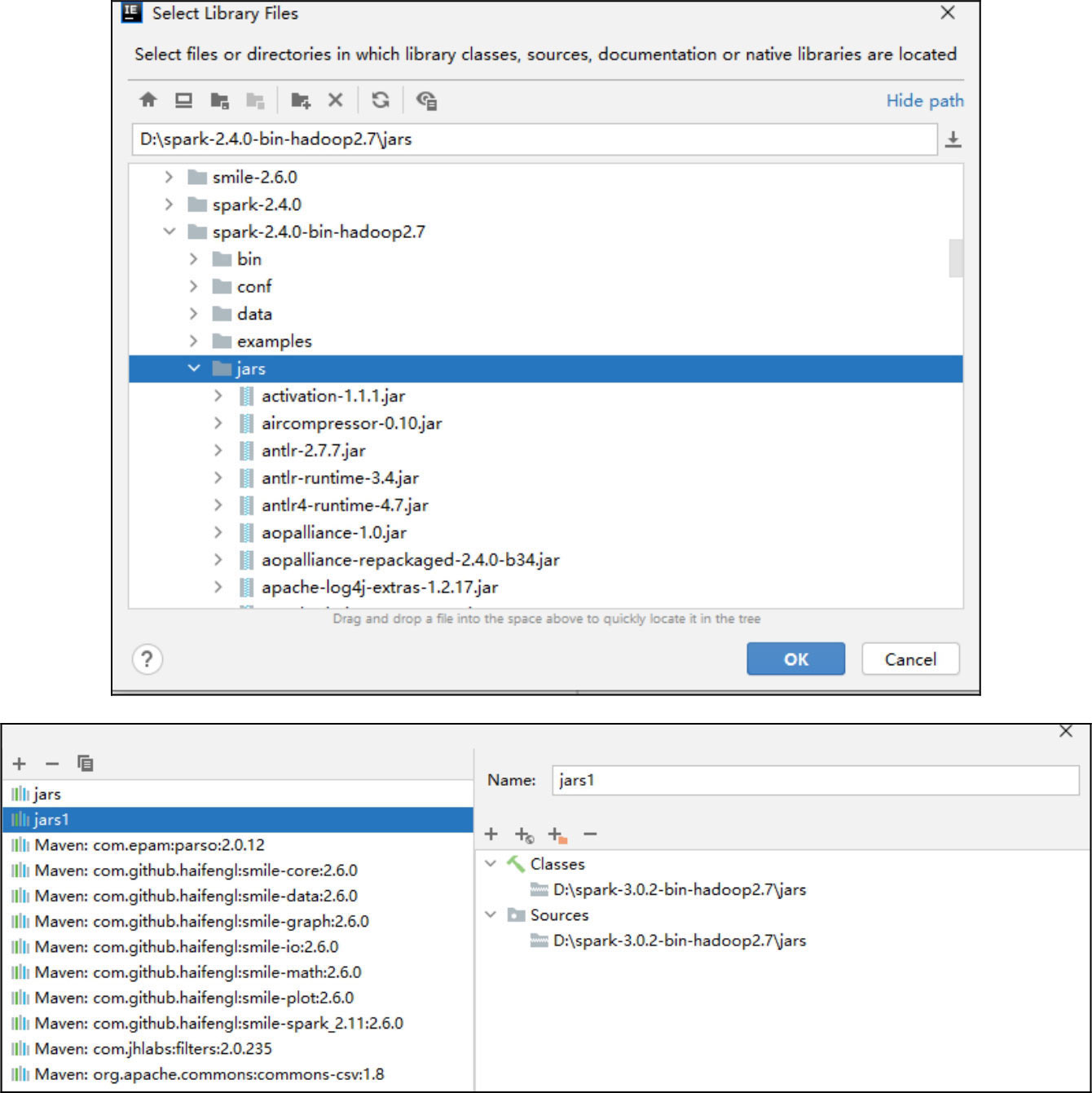The width and height of the screenshot is (1092, 1093).
Task: Select Maven: com.epam:parso:2.0.12 library
Action: [237, 844]
